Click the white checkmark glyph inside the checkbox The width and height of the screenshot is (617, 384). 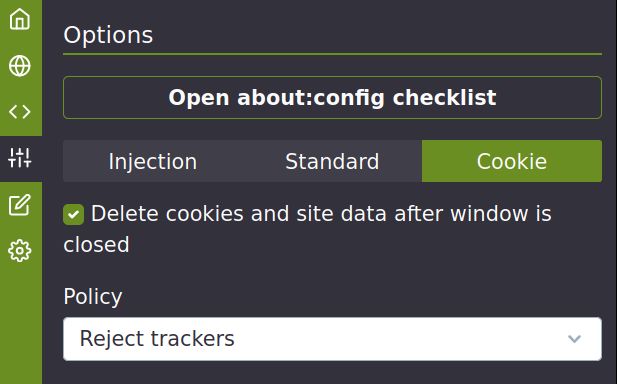click(74, 215)
